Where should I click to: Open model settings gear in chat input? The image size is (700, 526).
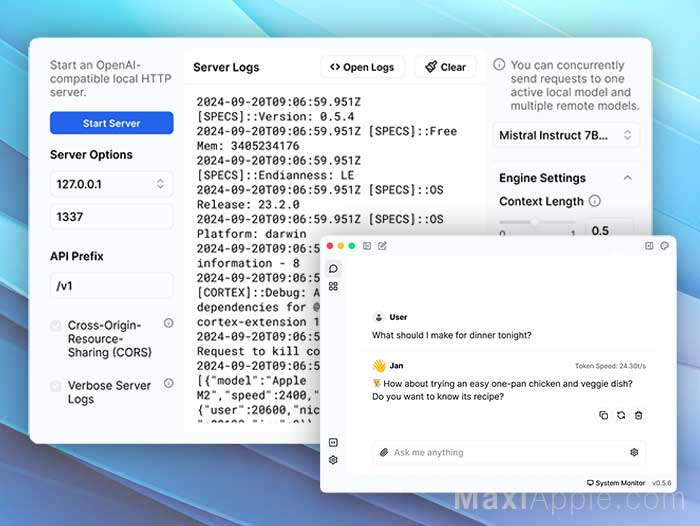634,452
